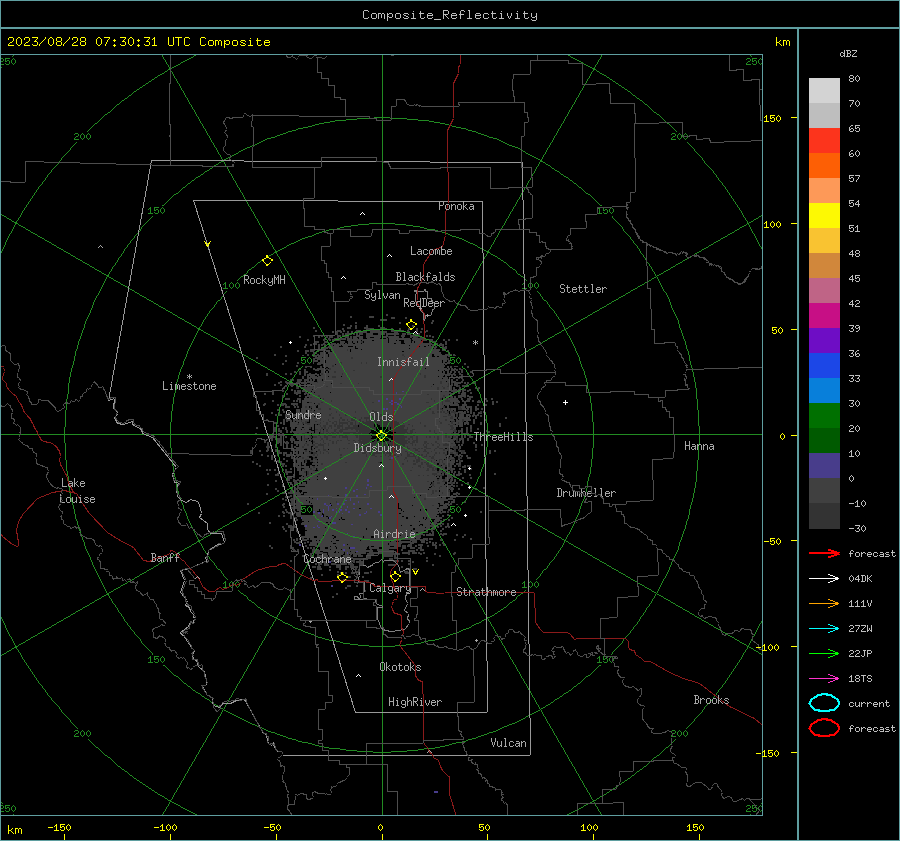Click the Vulcan town label
900x841 pixels.
508,743
